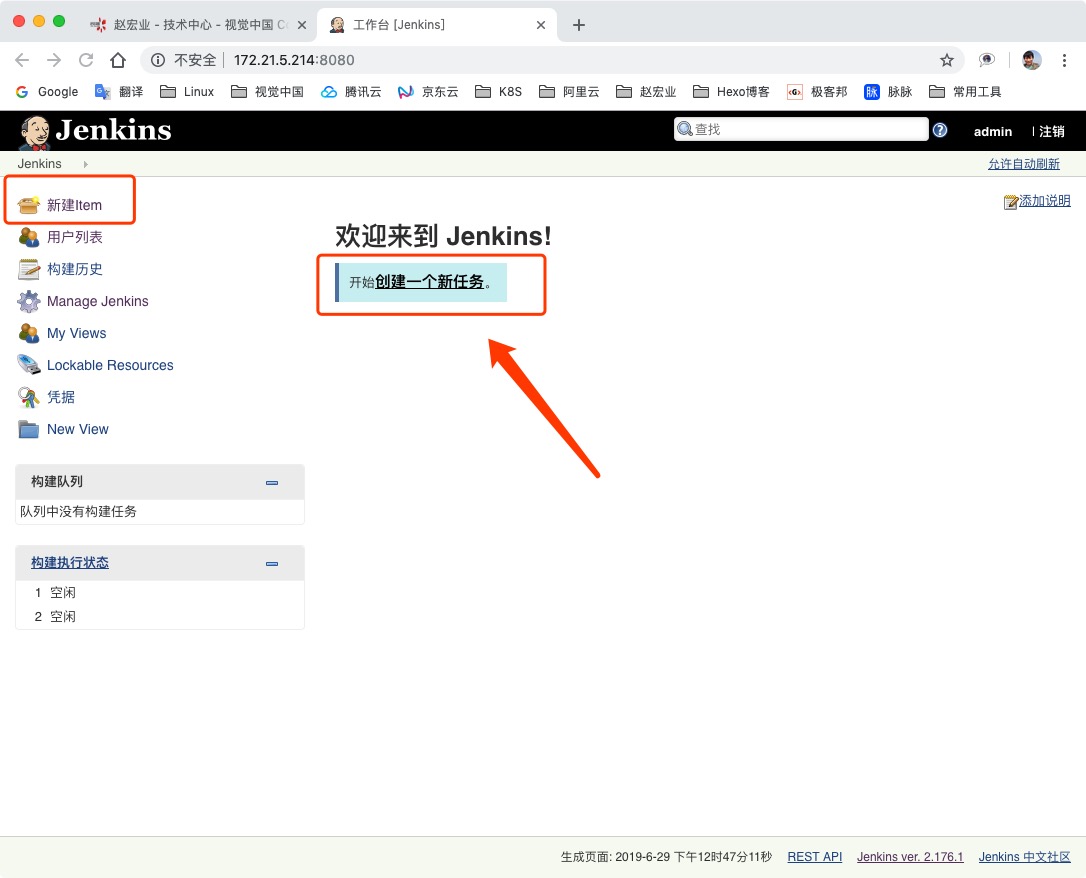Click the browser address bar URL
The image size is (1086, 878).
(294, 60)
